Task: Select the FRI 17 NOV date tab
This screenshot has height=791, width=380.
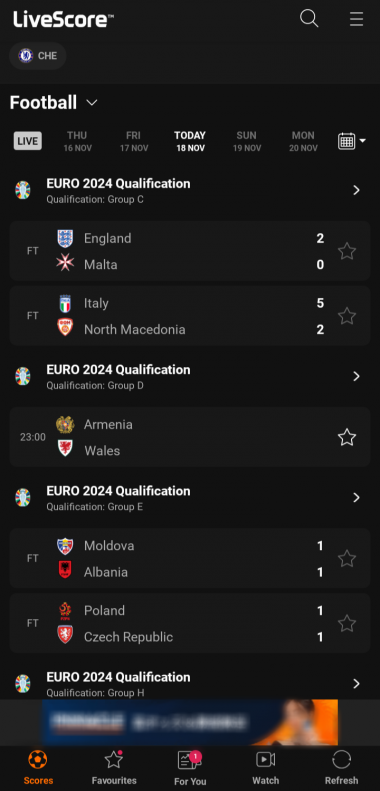Action: coord(134,141)
